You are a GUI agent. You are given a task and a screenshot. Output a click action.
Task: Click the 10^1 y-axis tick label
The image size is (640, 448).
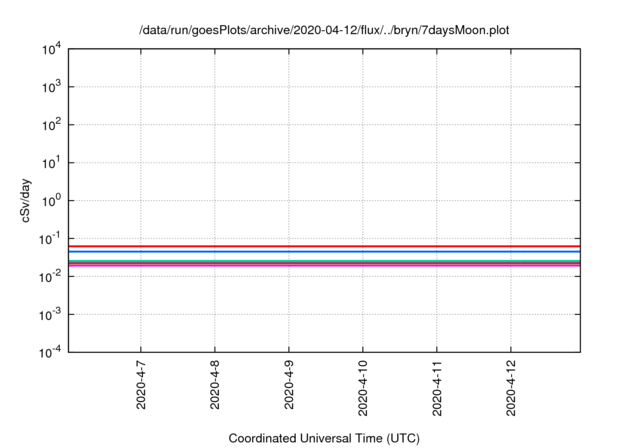point(51,163)
